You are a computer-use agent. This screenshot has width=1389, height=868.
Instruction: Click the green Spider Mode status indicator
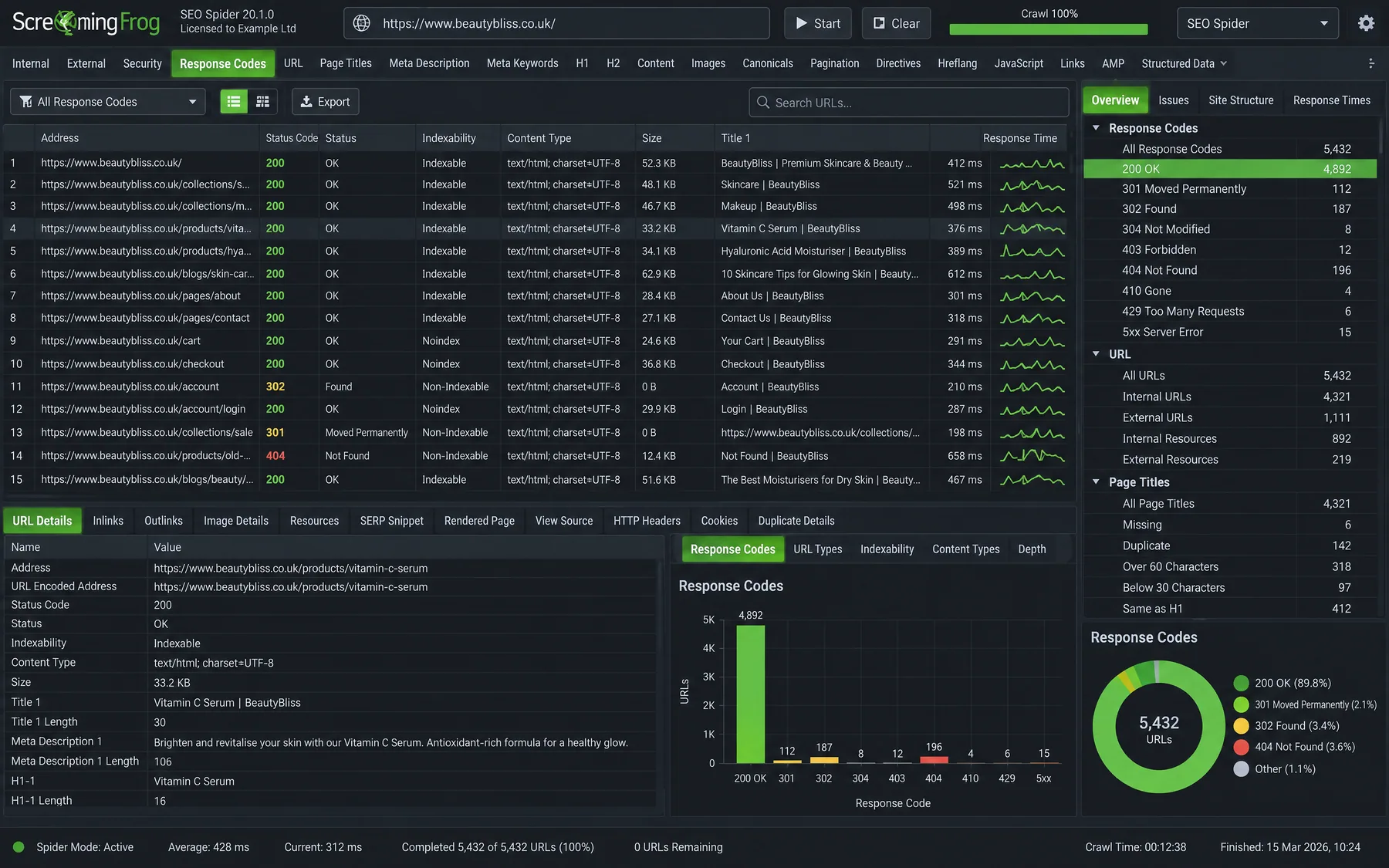pyautogui.click(x=19, y=847)
